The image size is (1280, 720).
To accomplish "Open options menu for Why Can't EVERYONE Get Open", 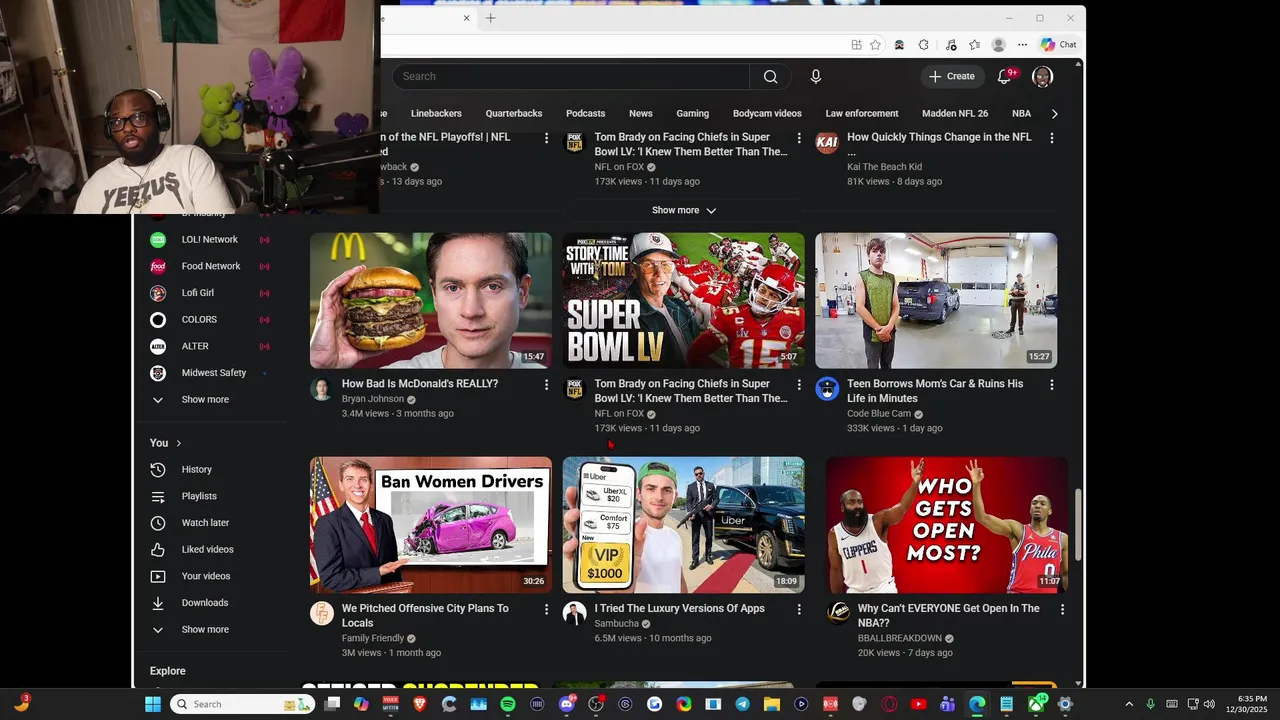I will pos(1062,609).
